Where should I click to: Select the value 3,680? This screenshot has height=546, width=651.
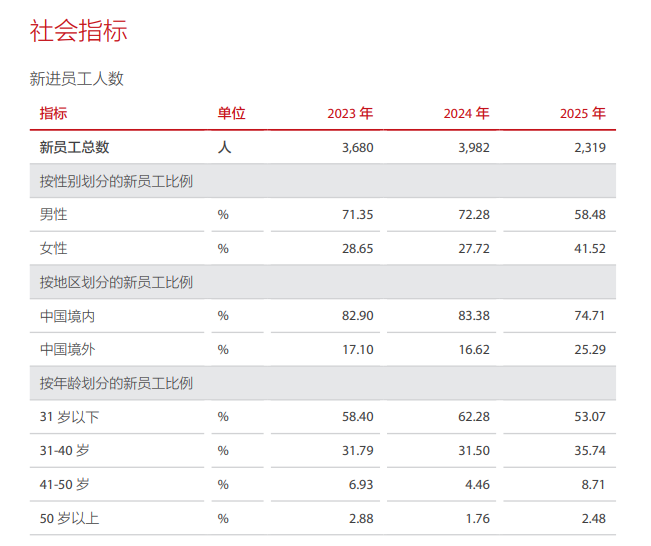click(357, 147)
